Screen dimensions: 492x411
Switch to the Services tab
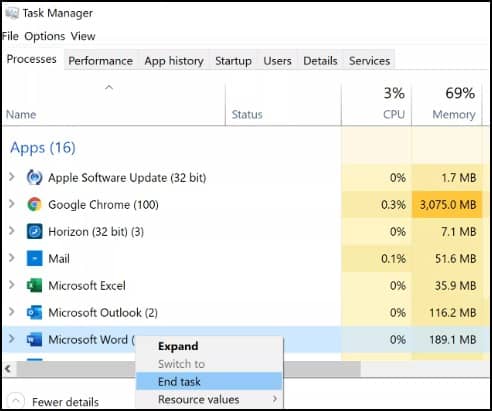coord(369,61)
